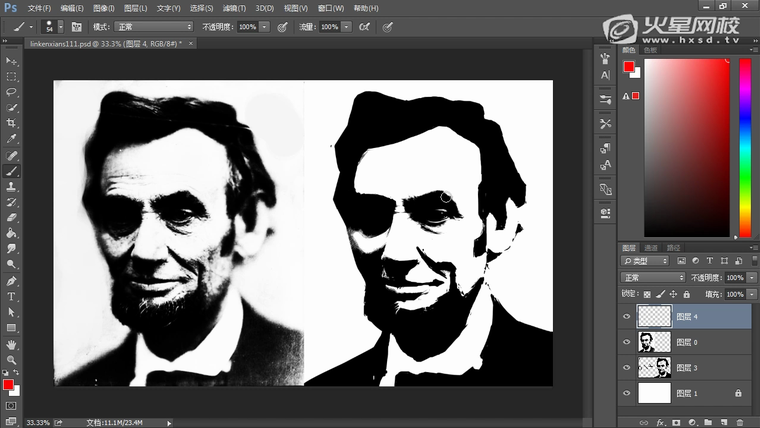
Task: Select the 图层 1 layer thumbnail
Action: click(x=653, y=393)
